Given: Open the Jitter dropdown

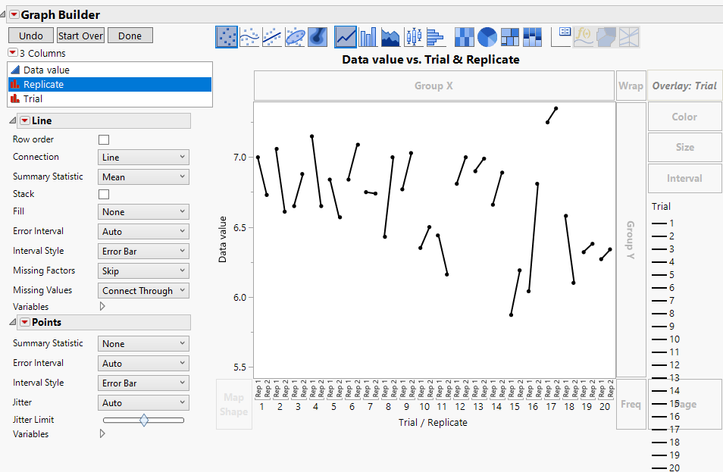Looking at the screenshot, I should [x=143, y=403].
